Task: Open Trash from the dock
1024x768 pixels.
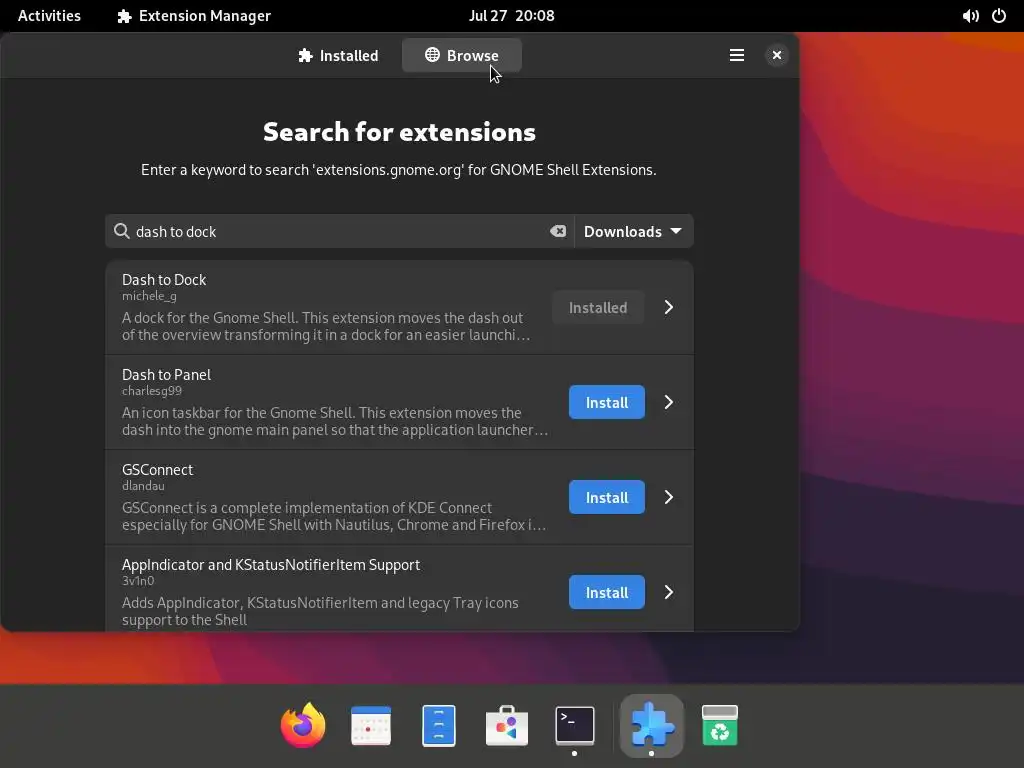Action: pyautogui.click(x=720, y=726)
